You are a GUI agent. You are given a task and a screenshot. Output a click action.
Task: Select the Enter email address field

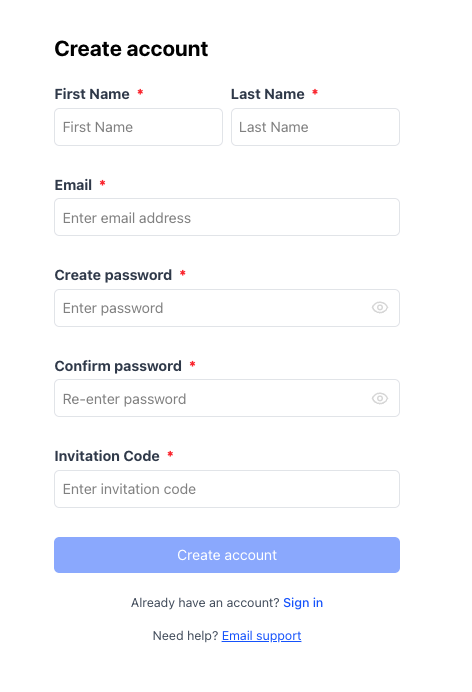pyautogui.click(x=227, y=217)
